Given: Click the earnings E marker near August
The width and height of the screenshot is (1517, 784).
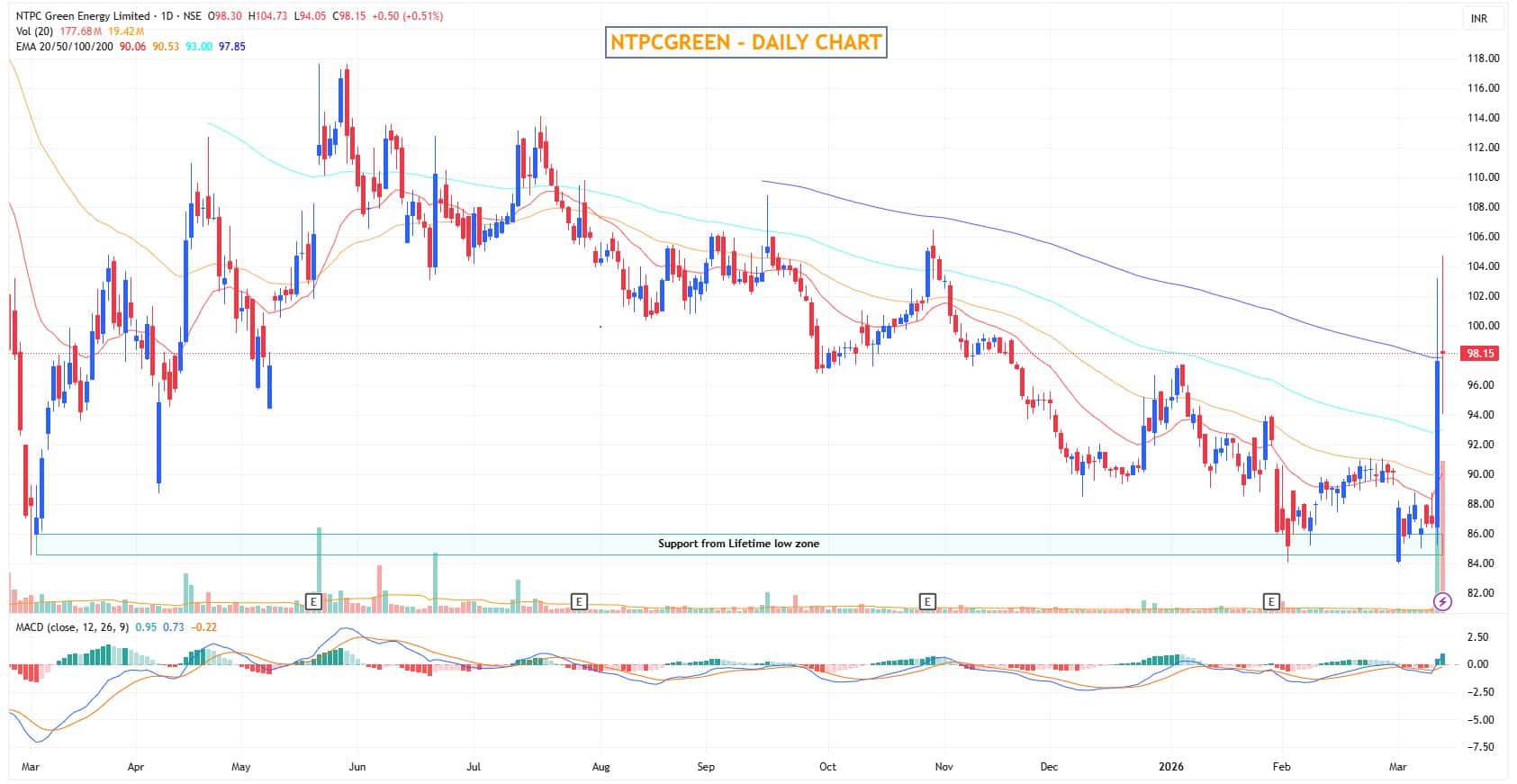Looking at the screenshot, I should tap(580, 600).
